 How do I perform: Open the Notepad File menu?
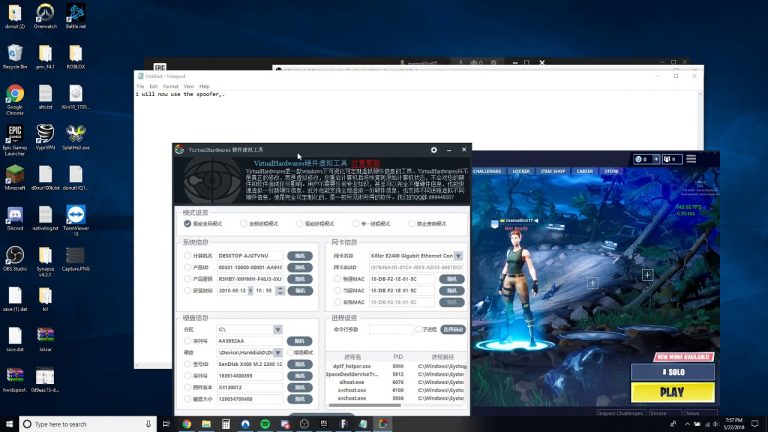coord(141,86)
